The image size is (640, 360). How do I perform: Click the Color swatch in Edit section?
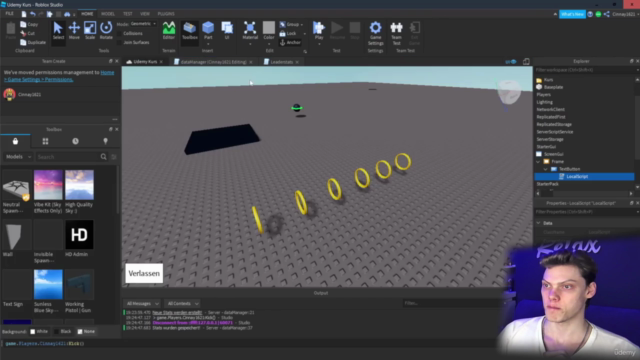point(269,28)
